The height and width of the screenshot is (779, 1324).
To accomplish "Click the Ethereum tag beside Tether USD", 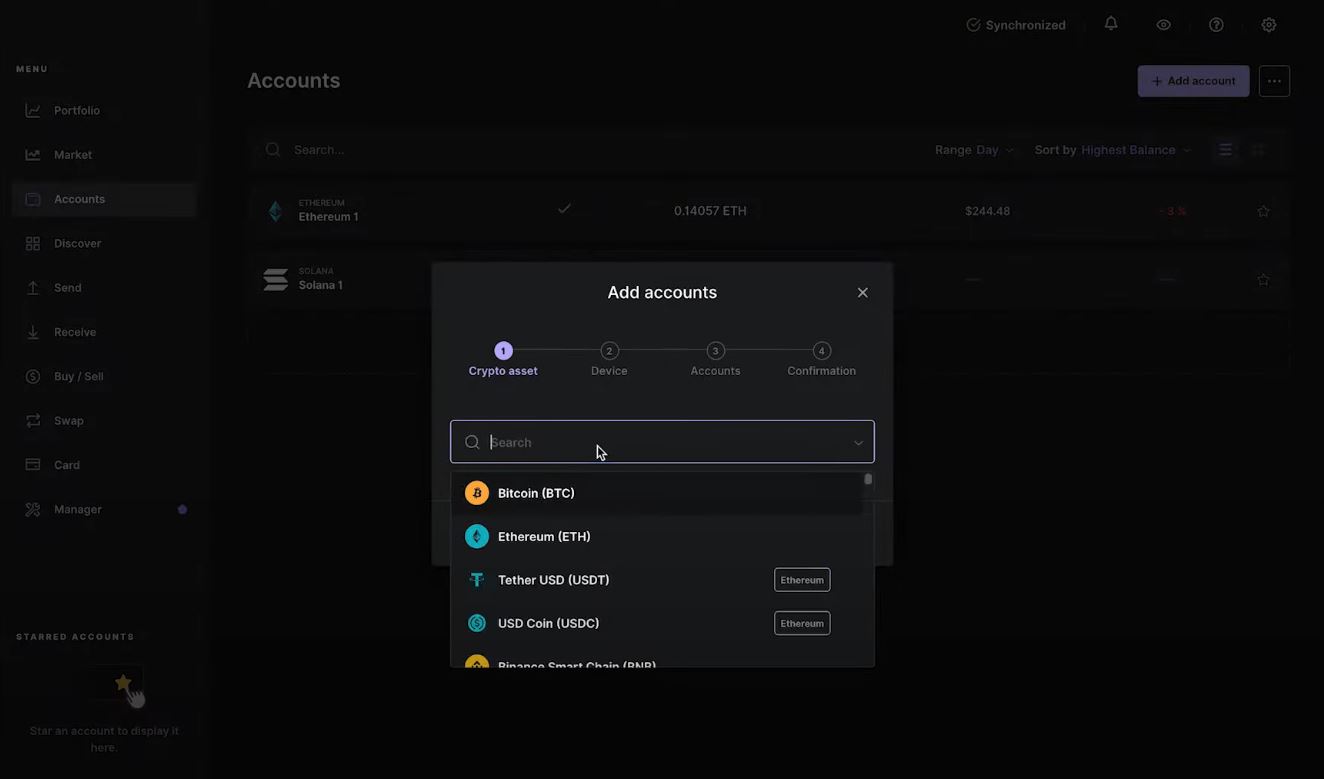I will [802, 580].
